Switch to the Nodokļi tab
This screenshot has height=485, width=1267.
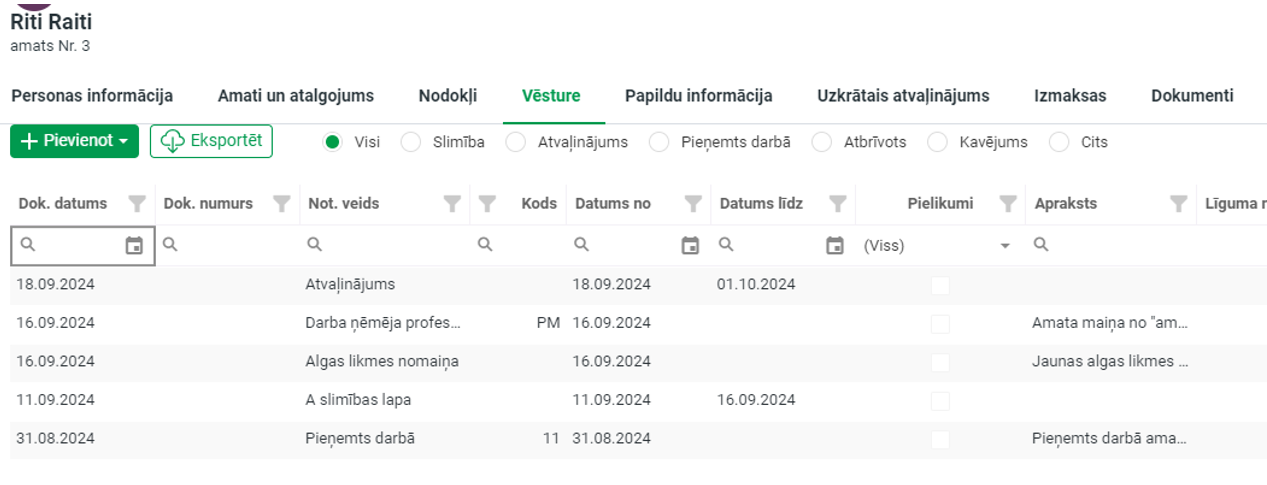coord(448,96)
